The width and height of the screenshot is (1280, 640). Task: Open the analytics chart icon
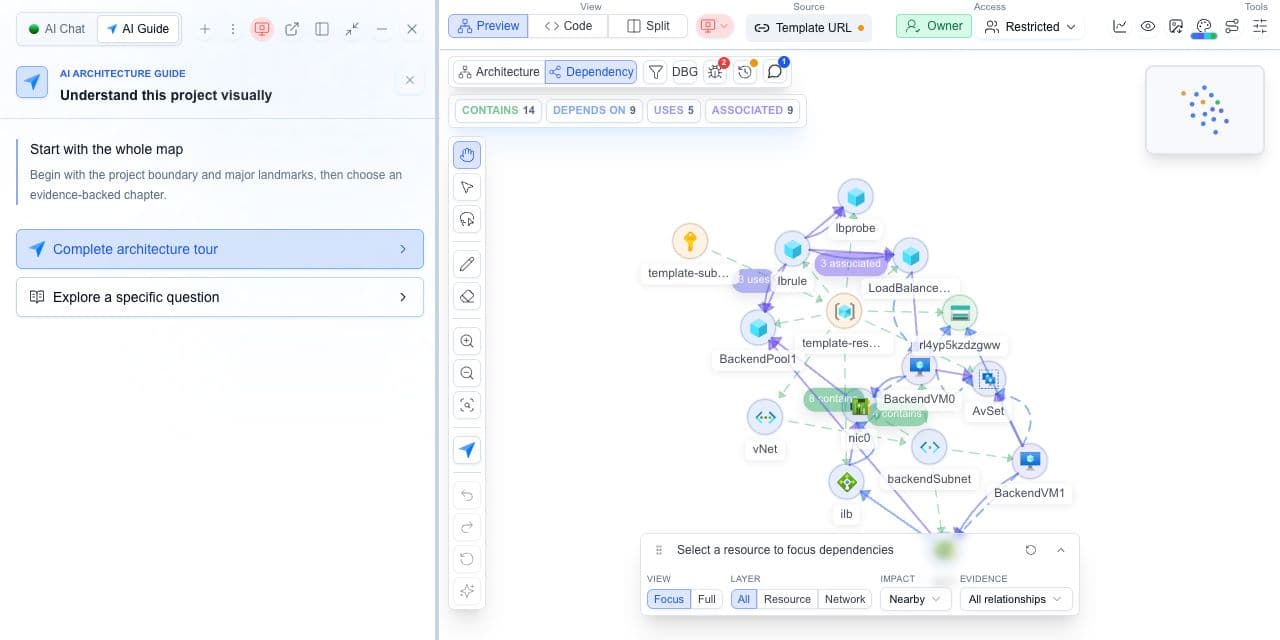pos(1120,27)
